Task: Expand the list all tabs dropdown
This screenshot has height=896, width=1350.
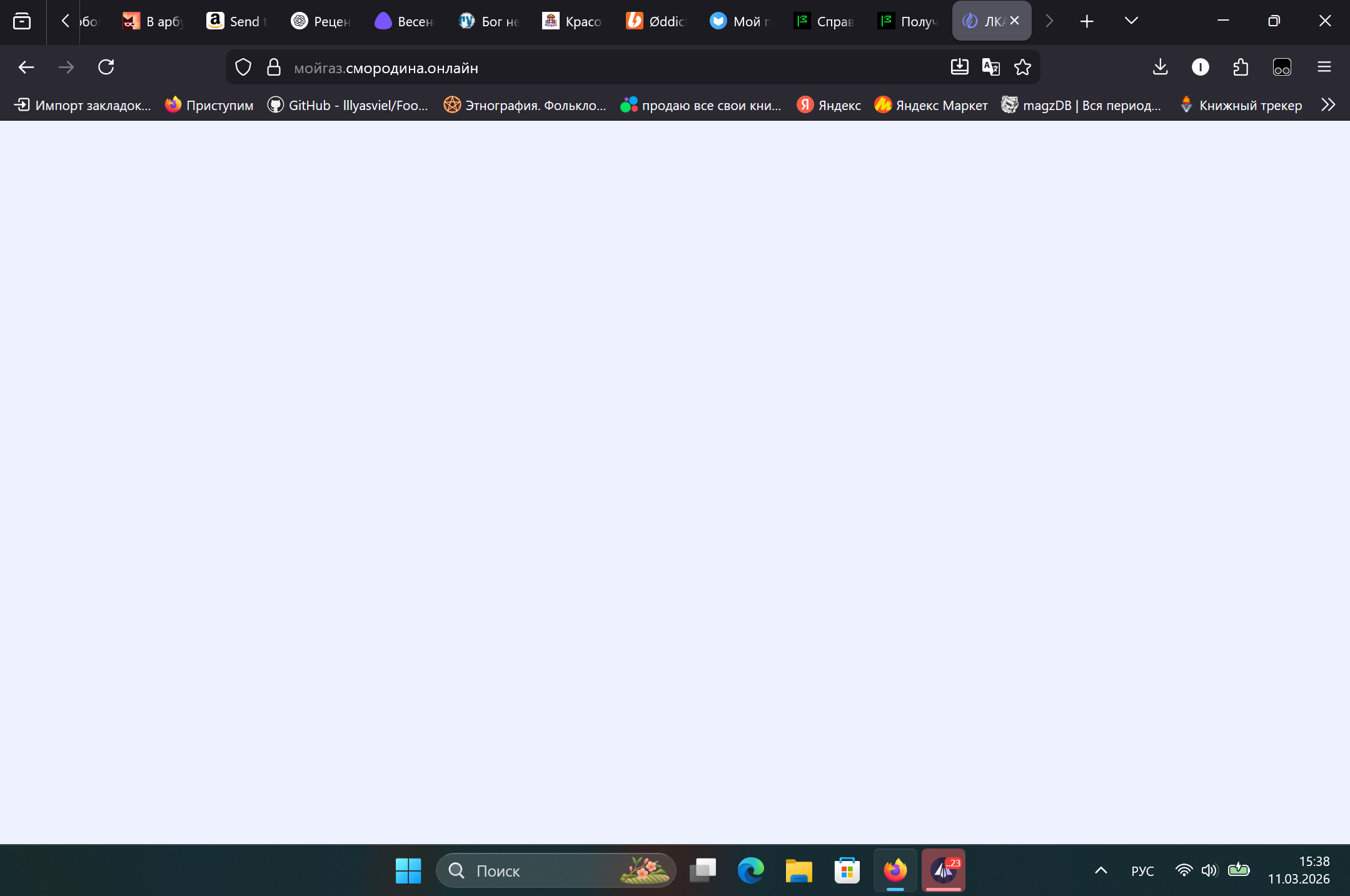Action: 1131,21
